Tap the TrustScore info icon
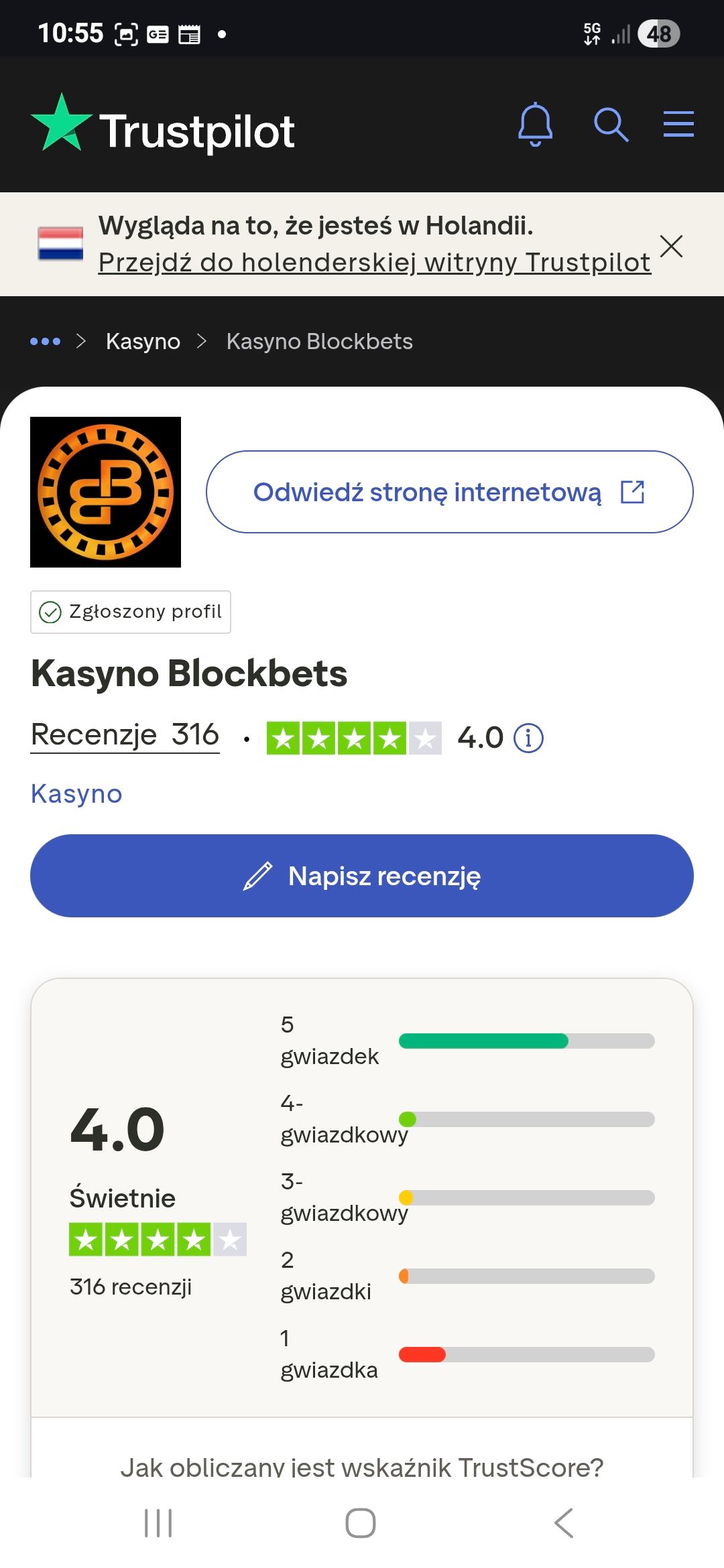The height and width of the screenshot is (1568, 724). (528, 738)
